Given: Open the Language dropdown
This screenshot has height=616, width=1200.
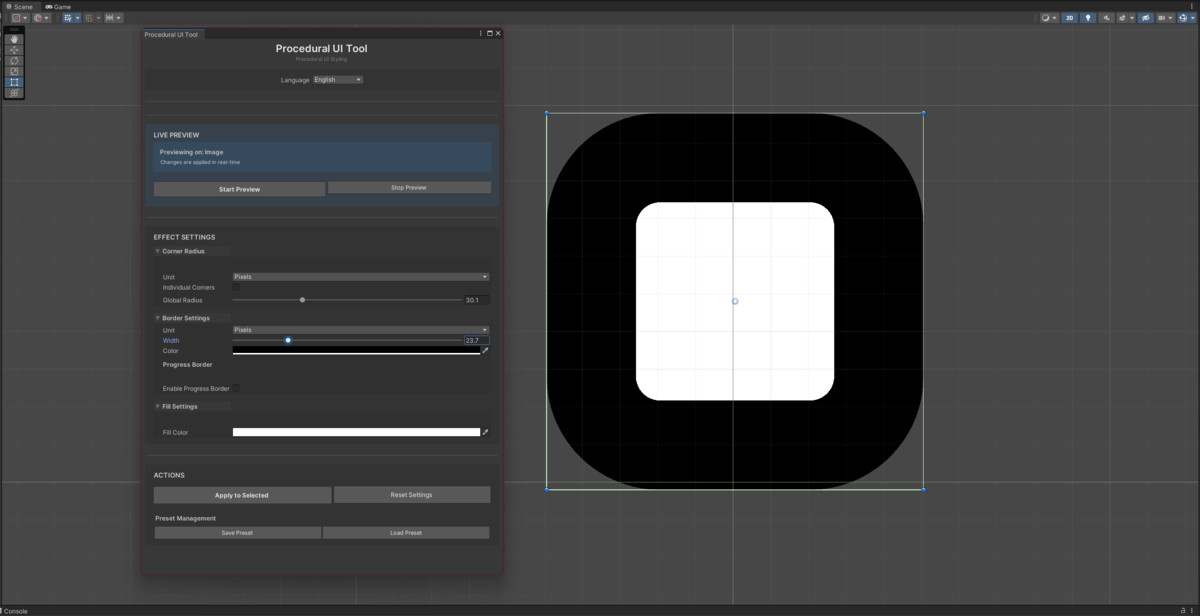Looking at the screenshot, I should tap(338, 79).
